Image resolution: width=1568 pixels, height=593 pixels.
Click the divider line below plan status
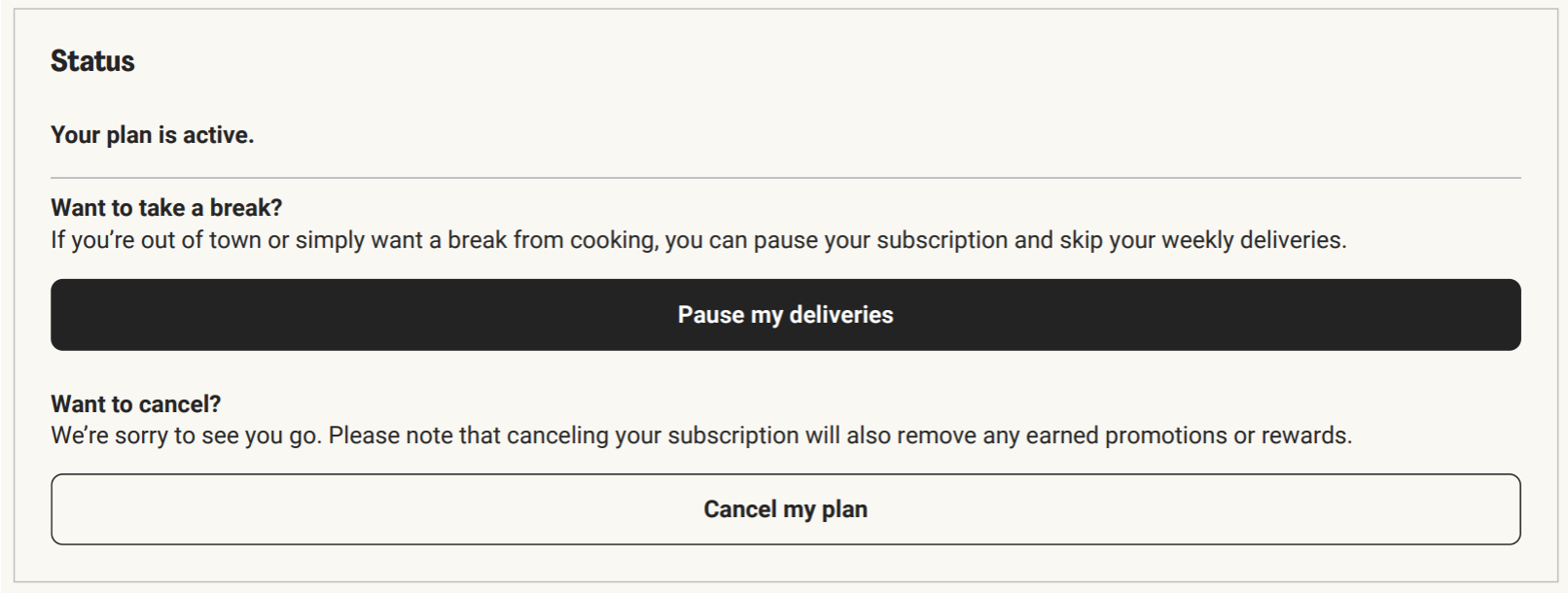(x=785, y=178)
